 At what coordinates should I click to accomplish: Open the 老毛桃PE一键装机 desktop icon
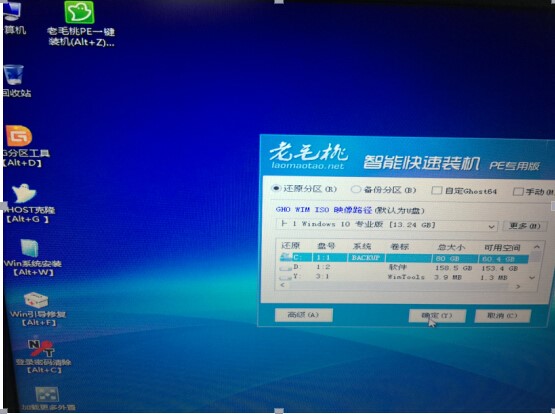click(x=80, y=24)
